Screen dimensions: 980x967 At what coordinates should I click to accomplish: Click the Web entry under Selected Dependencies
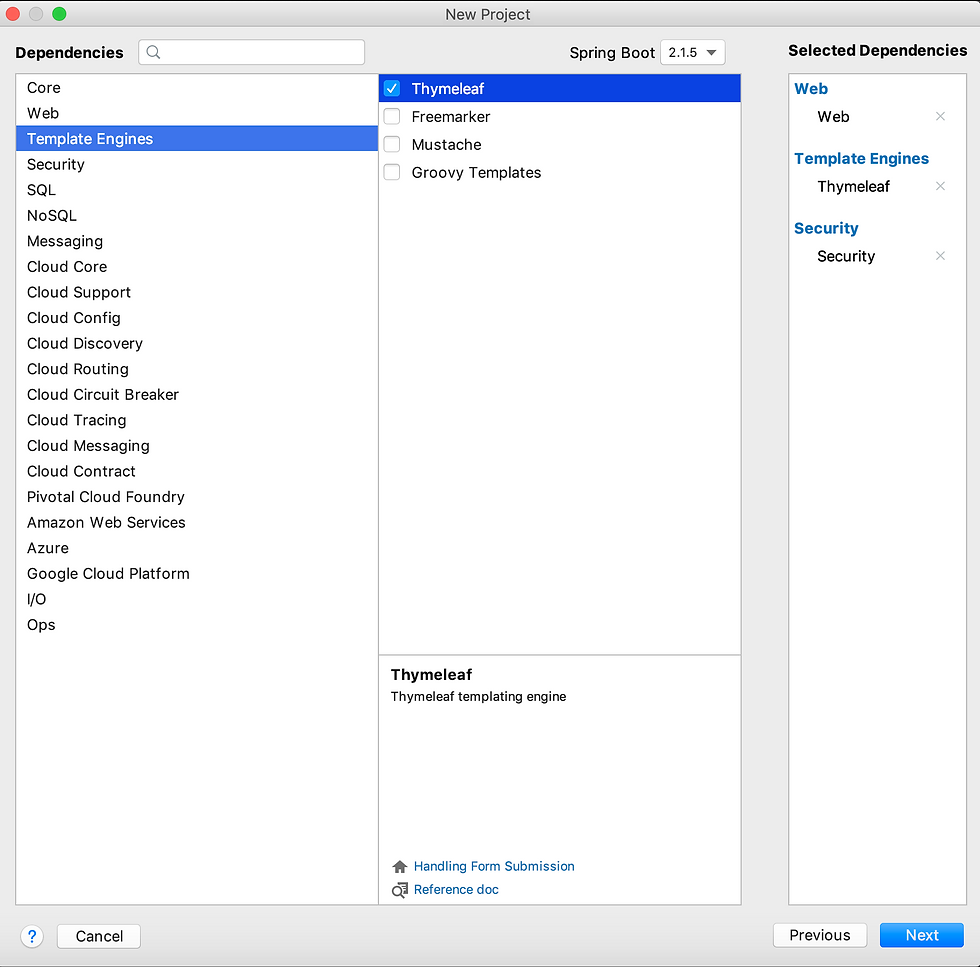pos(833,117)
